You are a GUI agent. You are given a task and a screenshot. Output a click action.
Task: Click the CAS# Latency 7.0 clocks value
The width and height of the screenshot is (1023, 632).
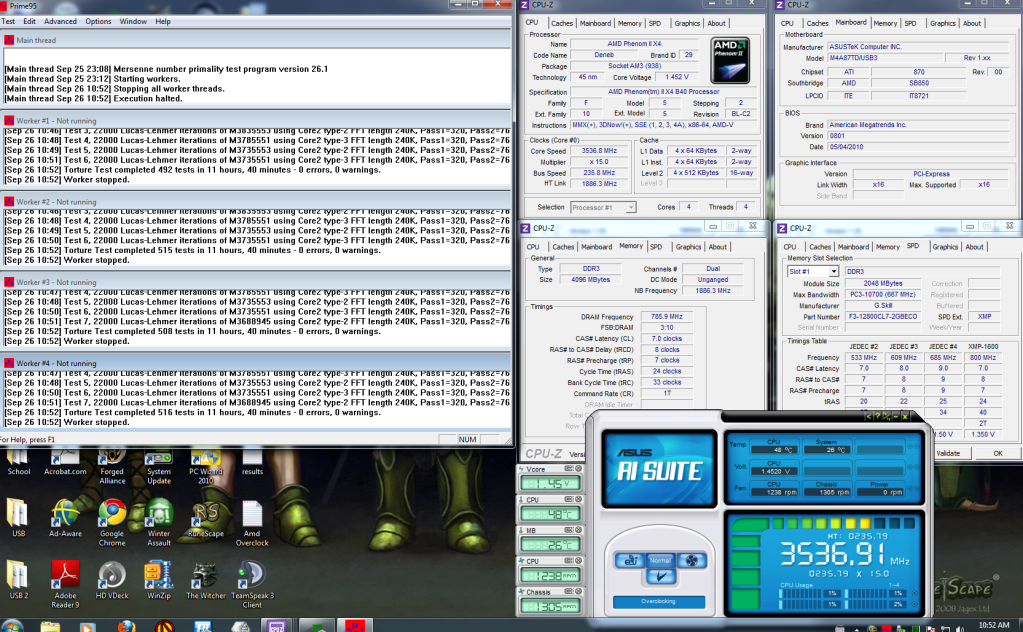coord(667,339)
